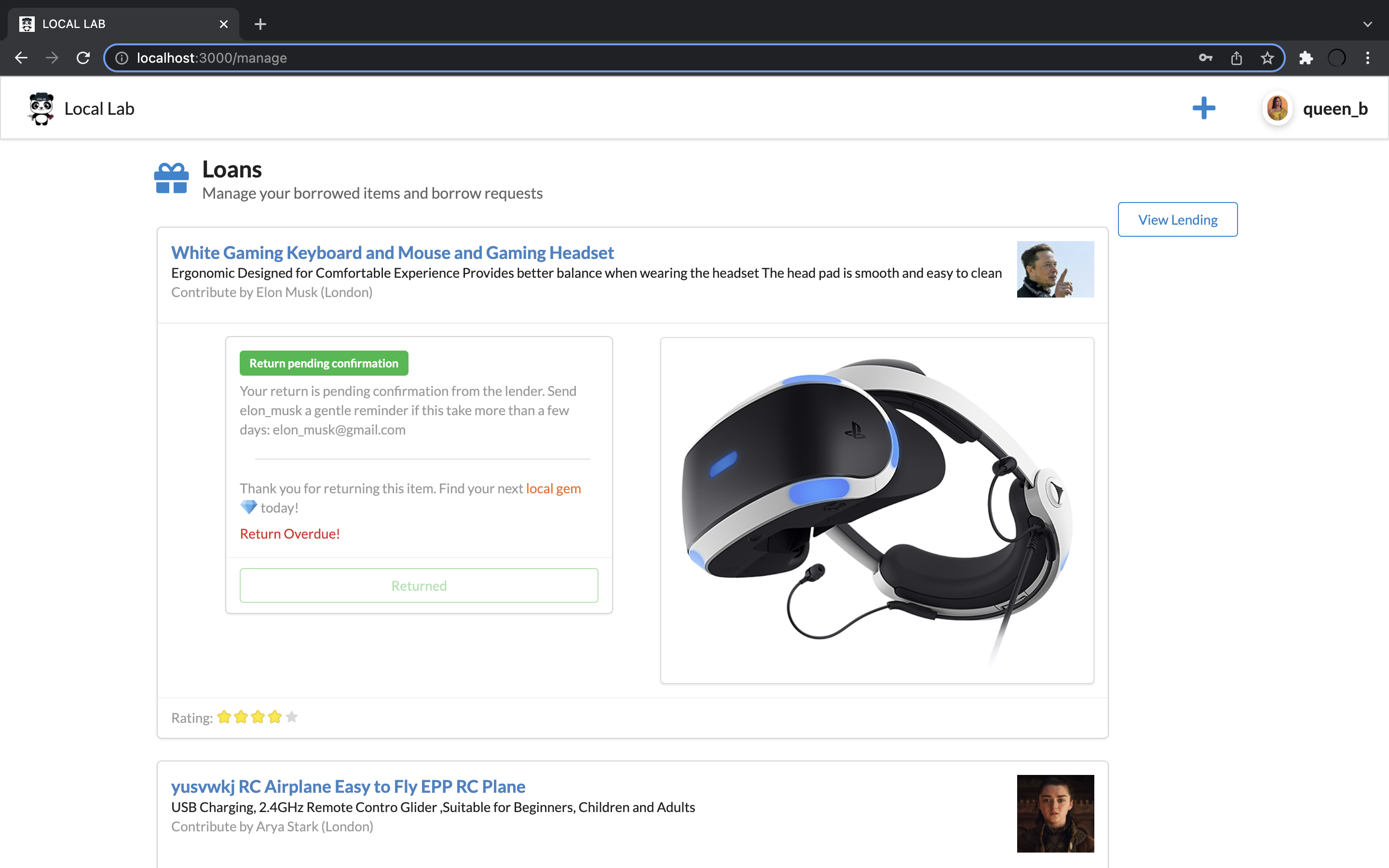Image resolution: width=1389 pixels, height=868 pixels.
Task: Click the browser extensions puzzle icon
Action: point(1306,58)
